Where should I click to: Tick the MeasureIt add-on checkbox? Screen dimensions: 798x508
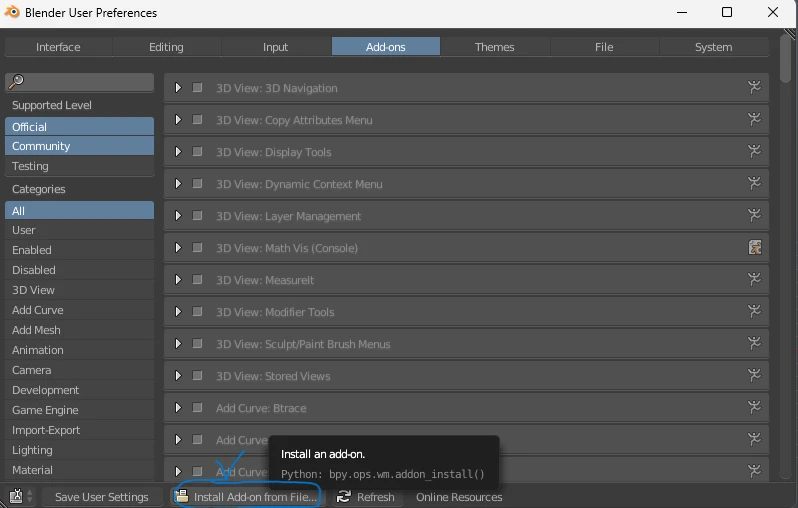[197, 279]
